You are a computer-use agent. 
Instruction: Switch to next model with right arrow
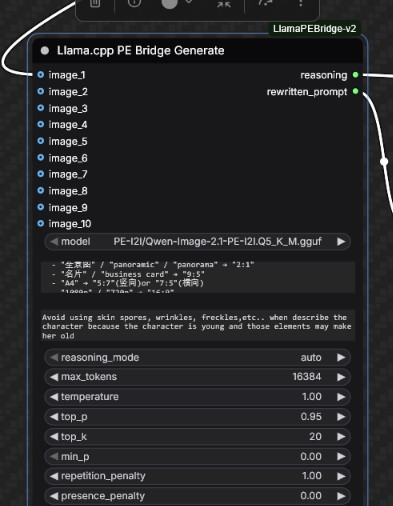(341, 241)
